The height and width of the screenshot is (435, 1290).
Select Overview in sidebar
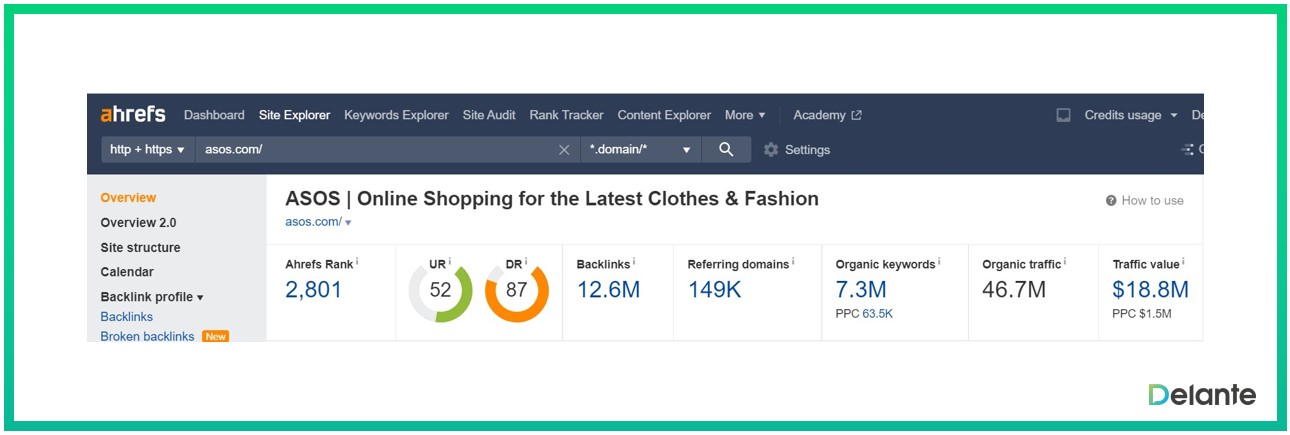coord(128,198)
